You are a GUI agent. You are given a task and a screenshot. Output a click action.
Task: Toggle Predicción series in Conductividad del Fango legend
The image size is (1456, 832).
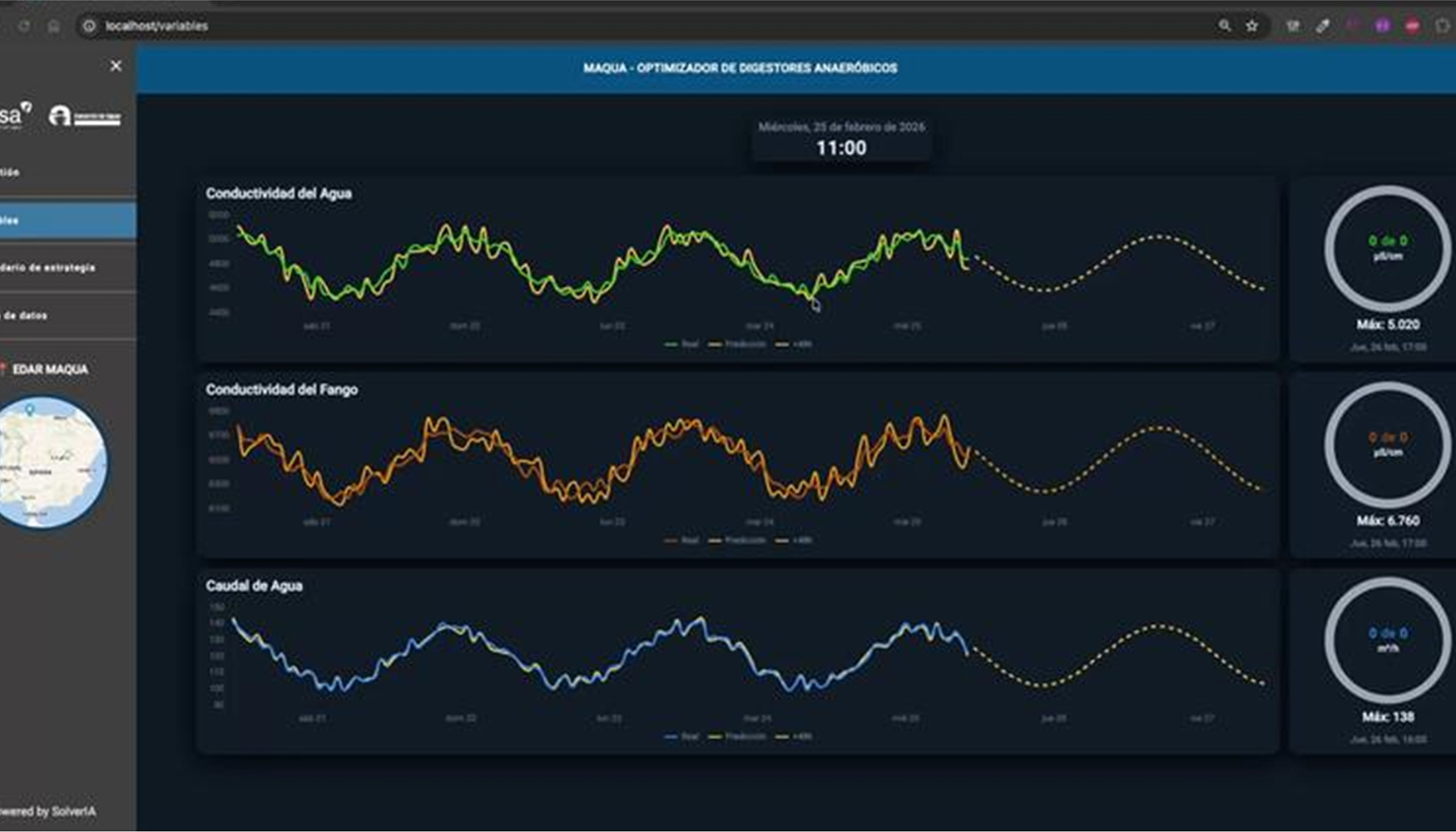tap(737, 540)
